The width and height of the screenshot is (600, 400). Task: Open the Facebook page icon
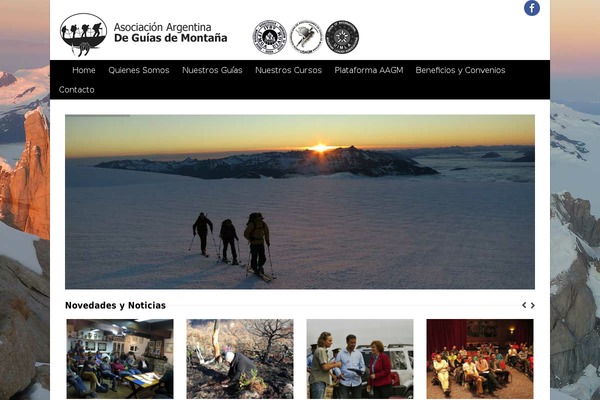532,8
